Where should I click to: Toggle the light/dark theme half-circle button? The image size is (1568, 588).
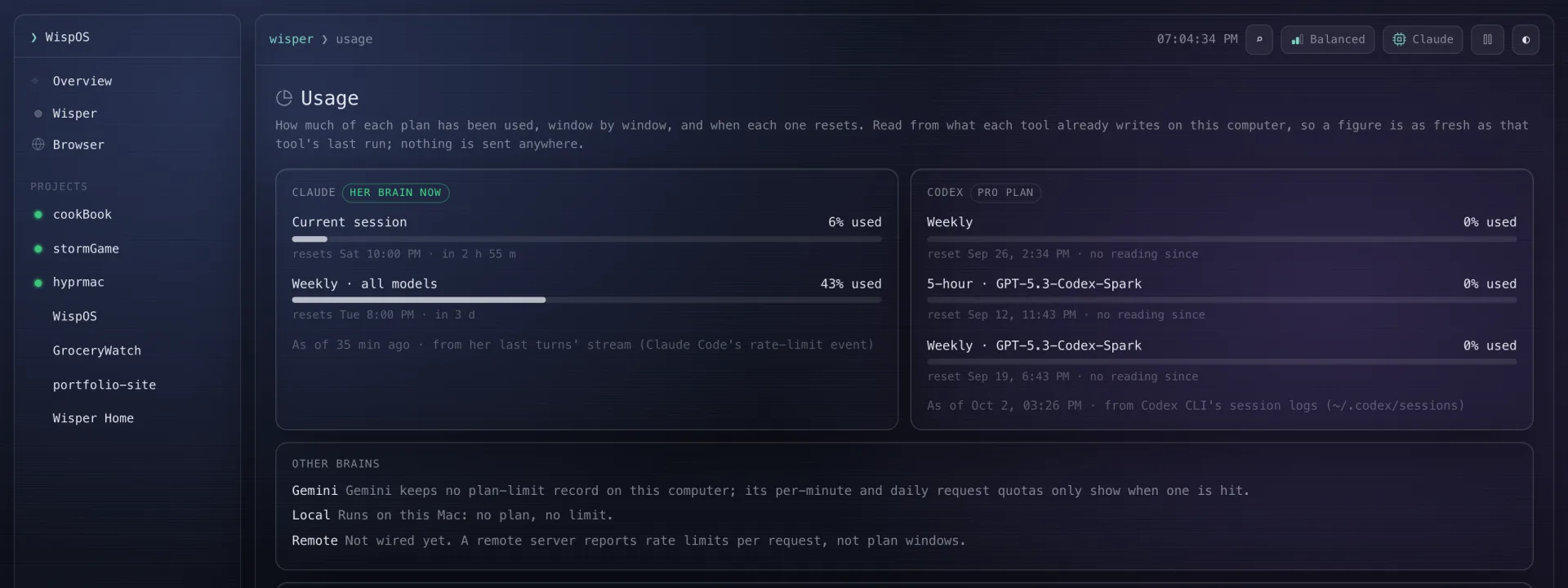(x=1526, y=39)
